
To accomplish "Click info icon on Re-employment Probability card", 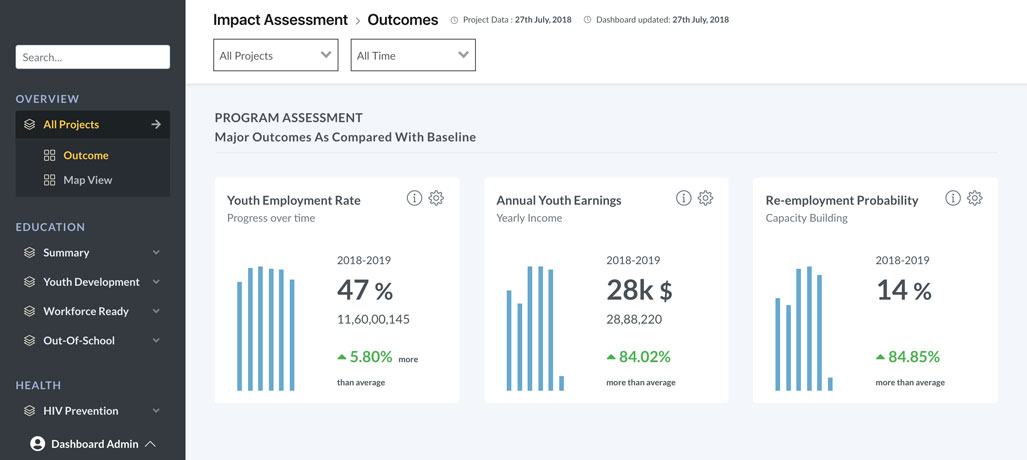I will pos(952,198).
